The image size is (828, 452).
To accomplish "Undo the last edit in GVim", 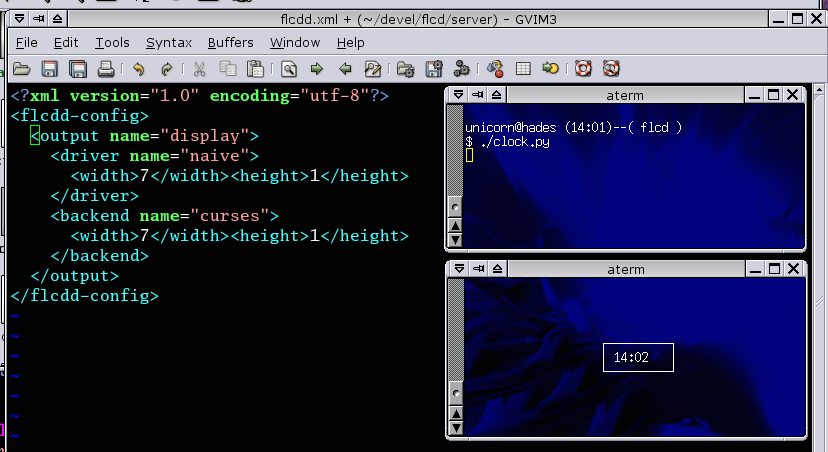I will point(139,69).
